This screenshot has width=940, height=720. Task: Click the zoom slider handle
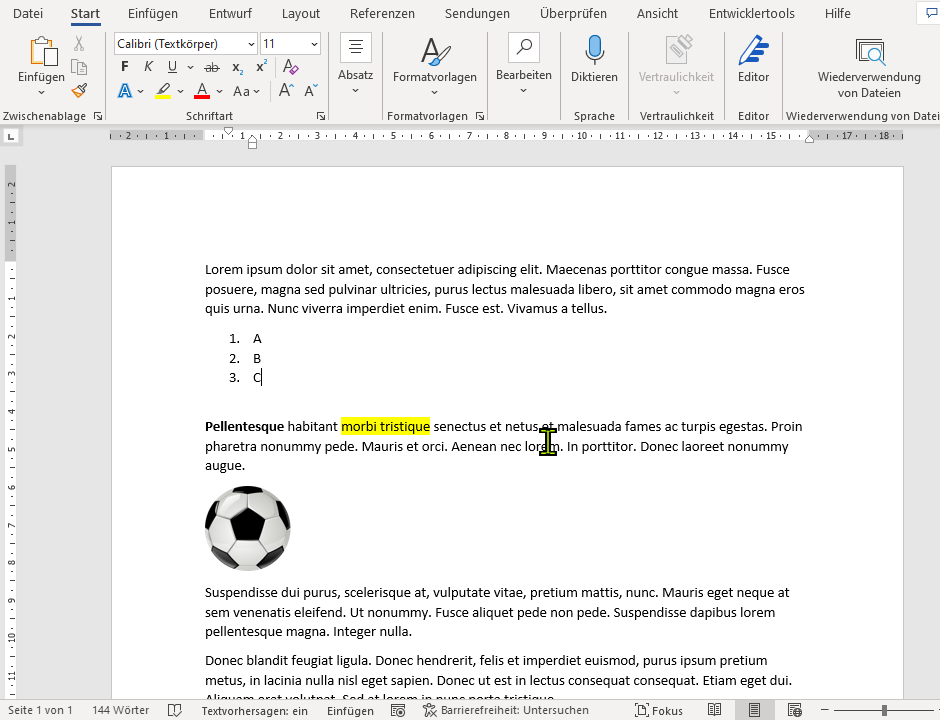(x=884, y=710)
